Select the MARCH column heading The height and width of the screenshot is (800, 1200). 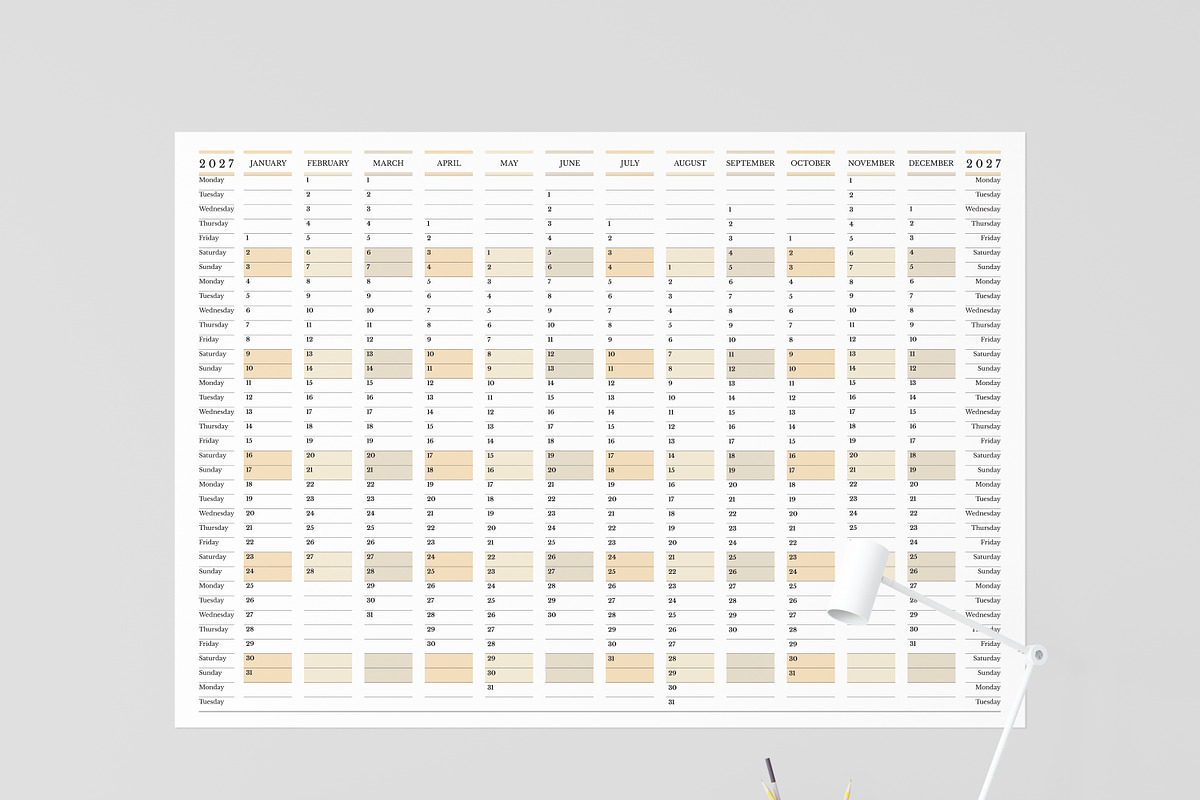click(x=388, y=163)
